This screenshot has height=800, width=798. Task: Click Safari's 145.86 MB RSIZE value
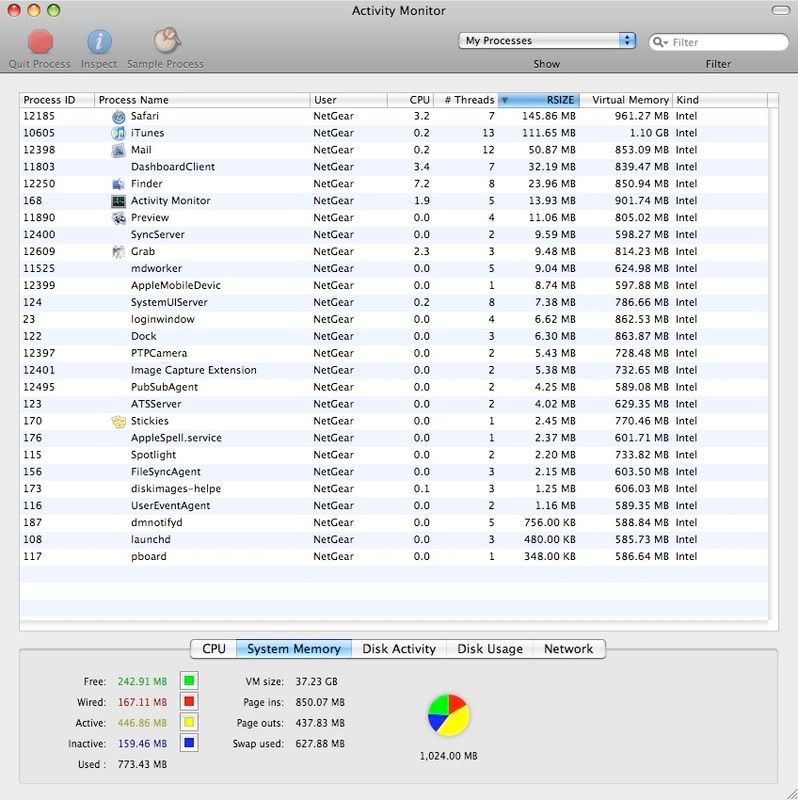(548, 116)
